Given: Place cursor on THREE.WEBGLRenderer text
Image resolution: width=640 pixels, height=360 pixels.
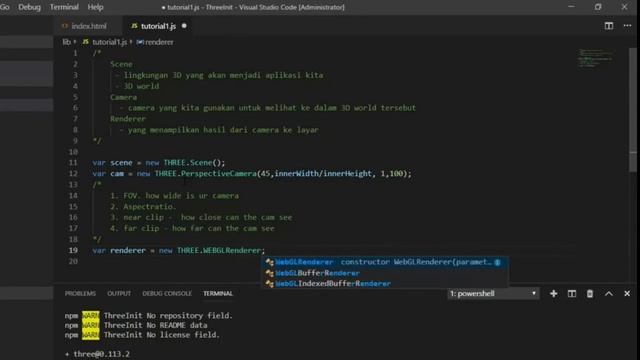Looking at the screenshot, I should click(219, 250).
